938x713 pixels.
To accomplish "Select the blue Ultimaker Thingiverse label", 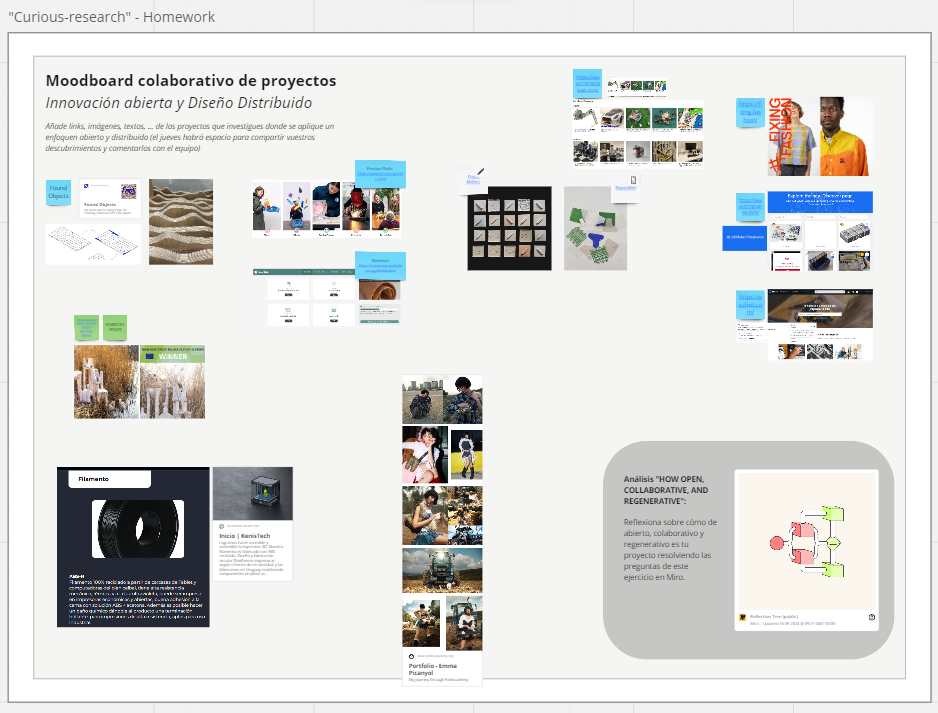I will 744,237.
